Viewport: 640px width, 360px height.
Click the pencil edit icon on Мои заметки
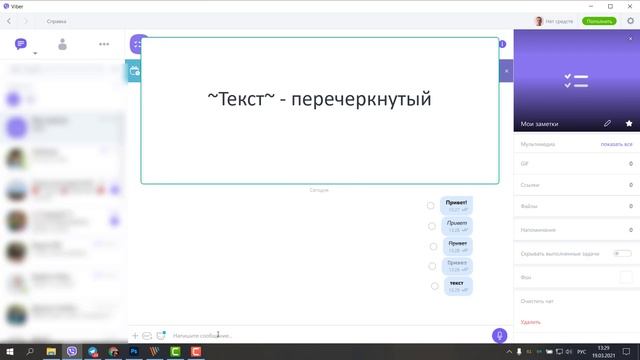point(607,123)
